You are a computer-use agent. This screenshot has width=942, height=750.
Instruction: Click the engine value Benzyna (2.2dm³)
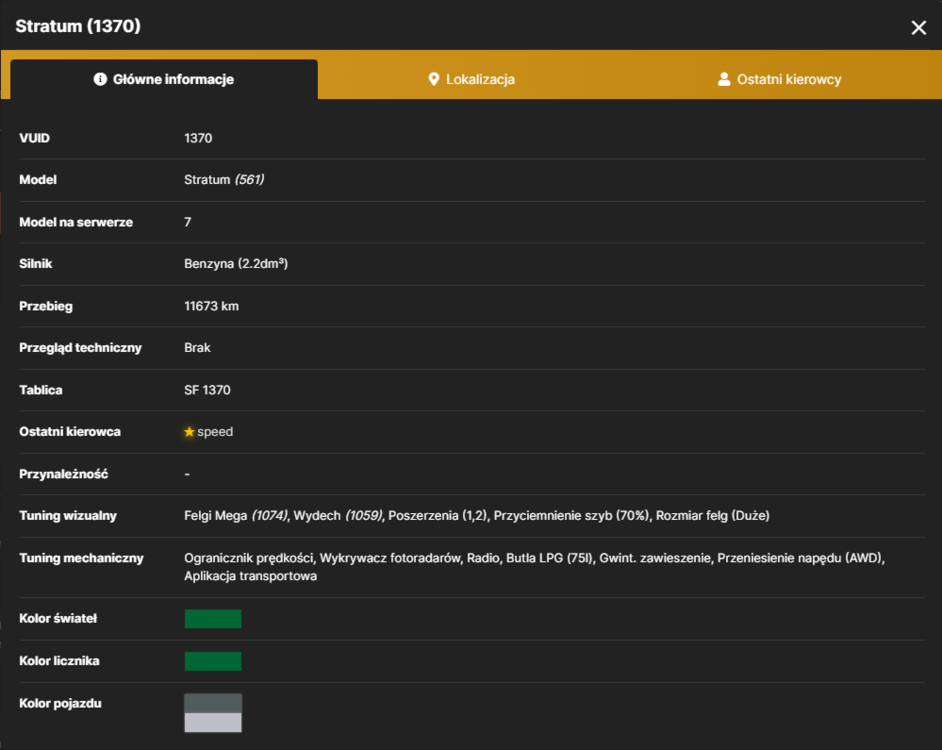tap(236, 264)
